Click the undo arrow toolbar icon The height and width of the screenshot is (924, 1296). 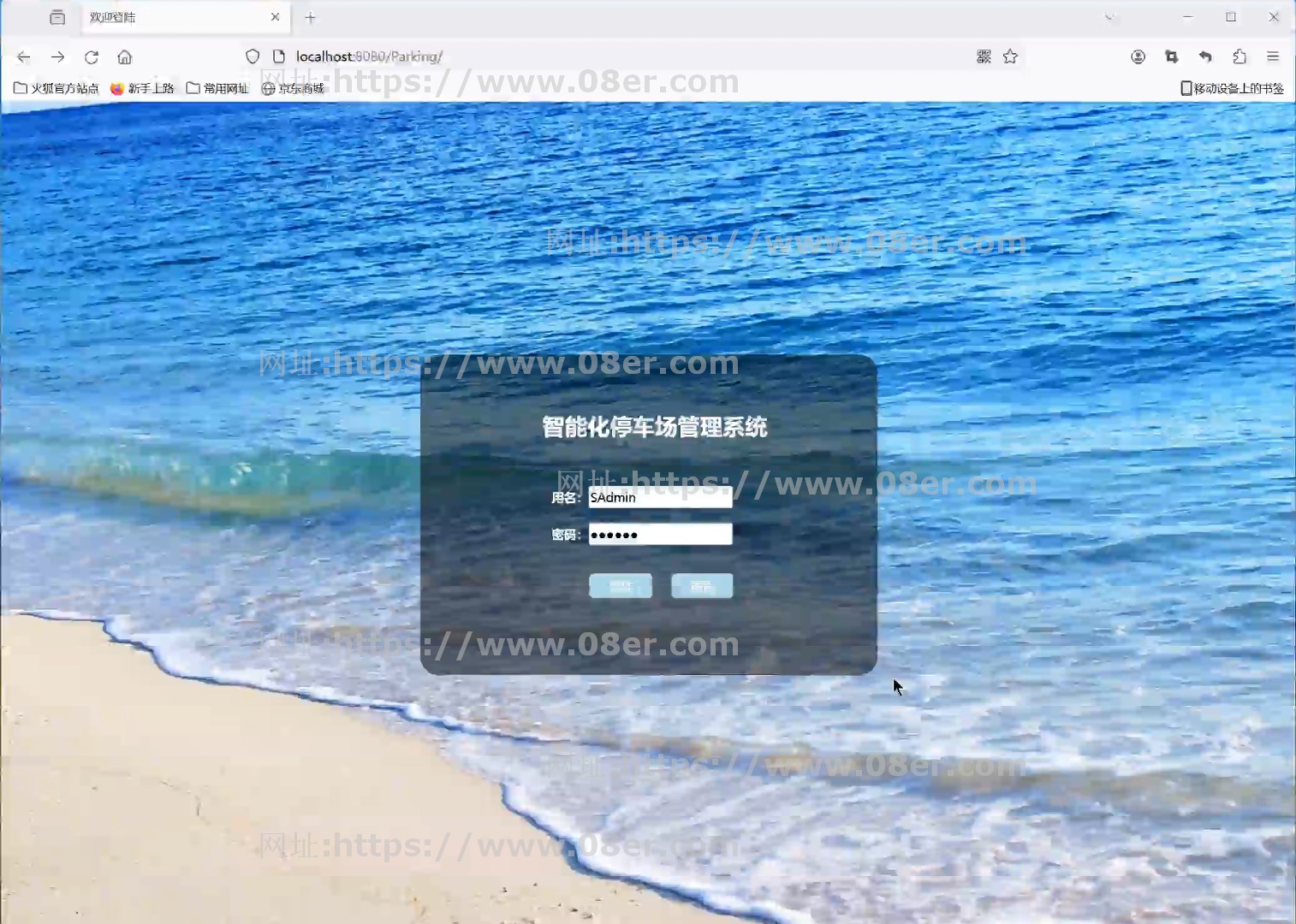pos(1205,56)
